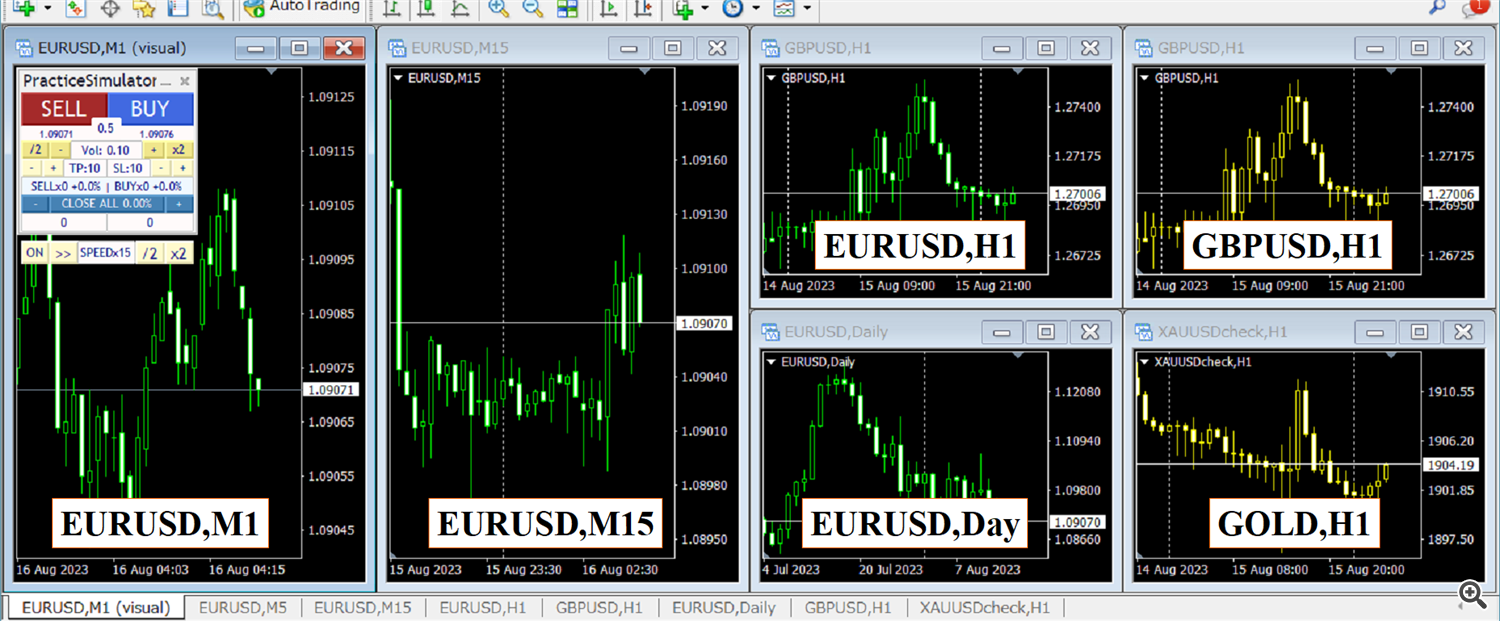This screenshot has width=1500, height=621.
Task: Switch to the EURUSD,M5 tab
Action: coord(243,607)
